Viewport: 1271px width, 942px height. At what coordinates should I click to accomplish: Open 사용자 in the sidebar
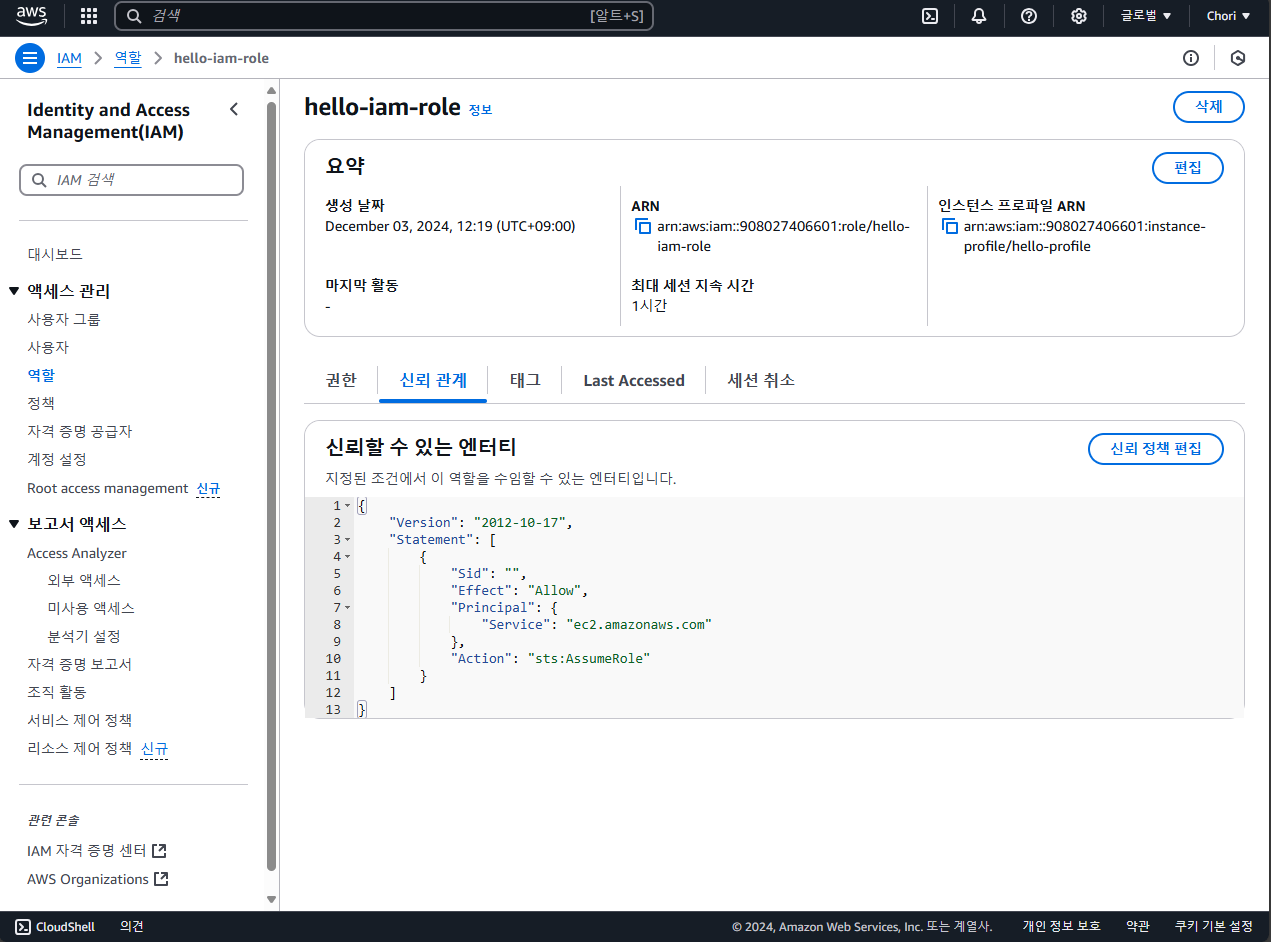[x=48, y=347]
